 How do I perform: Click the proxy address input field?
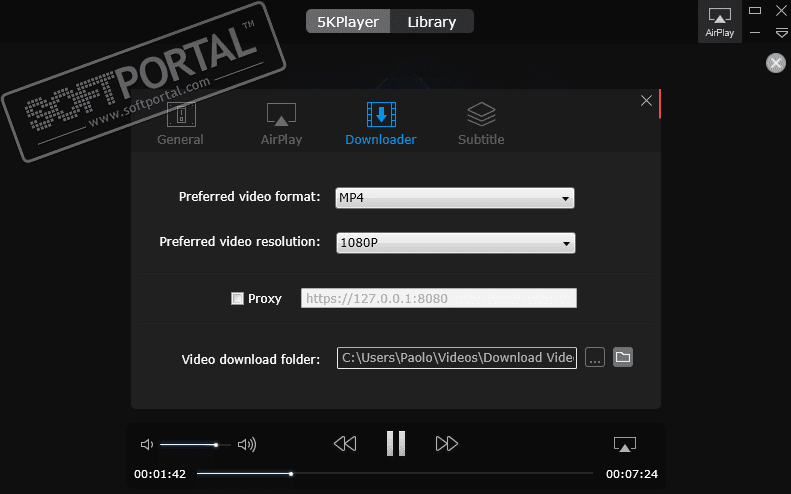click(439, 298)
